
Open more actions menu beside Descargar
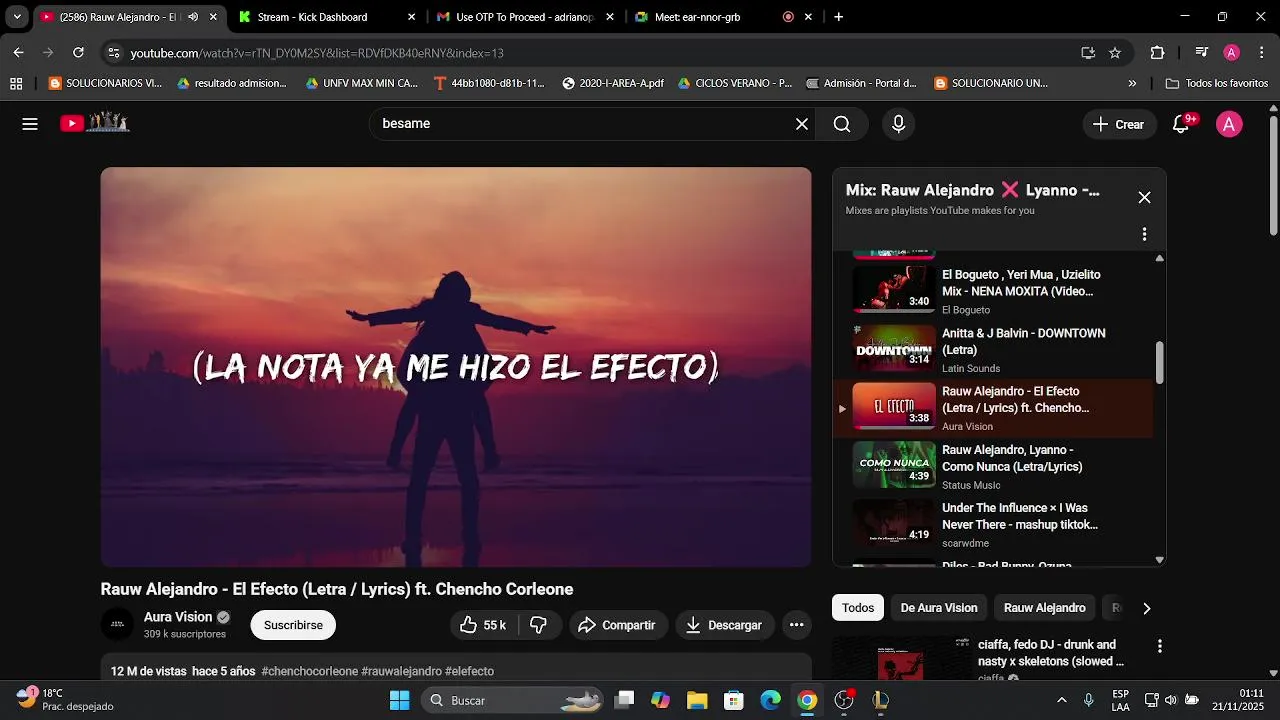796,625
